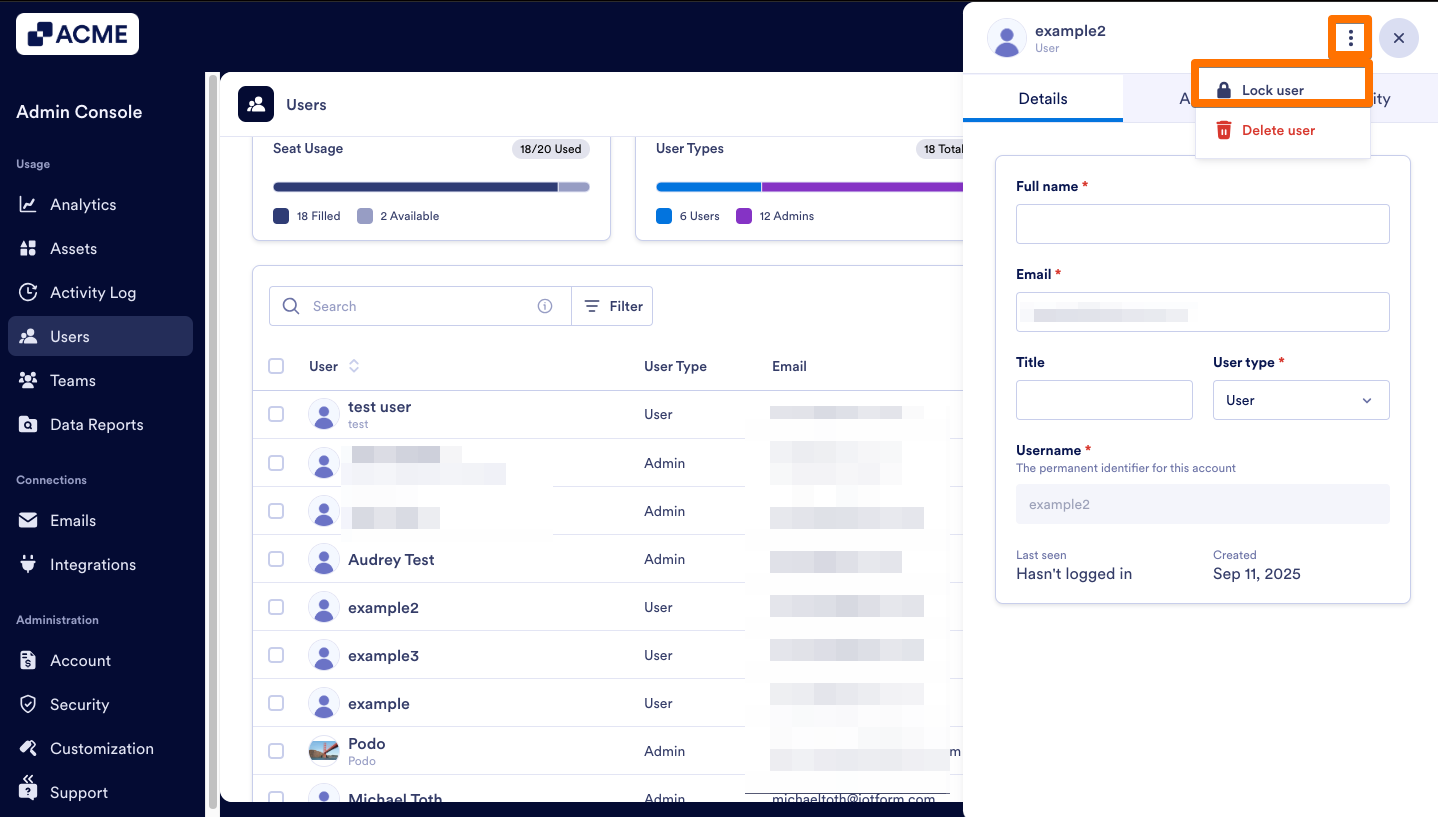Choose Lock user from menu

(1272, 90)
